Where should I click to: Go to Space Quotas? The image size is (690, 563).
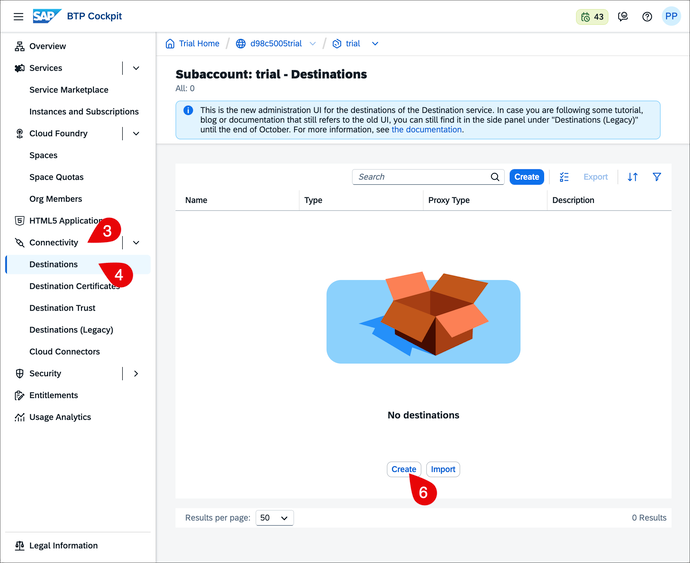[56, 177]
